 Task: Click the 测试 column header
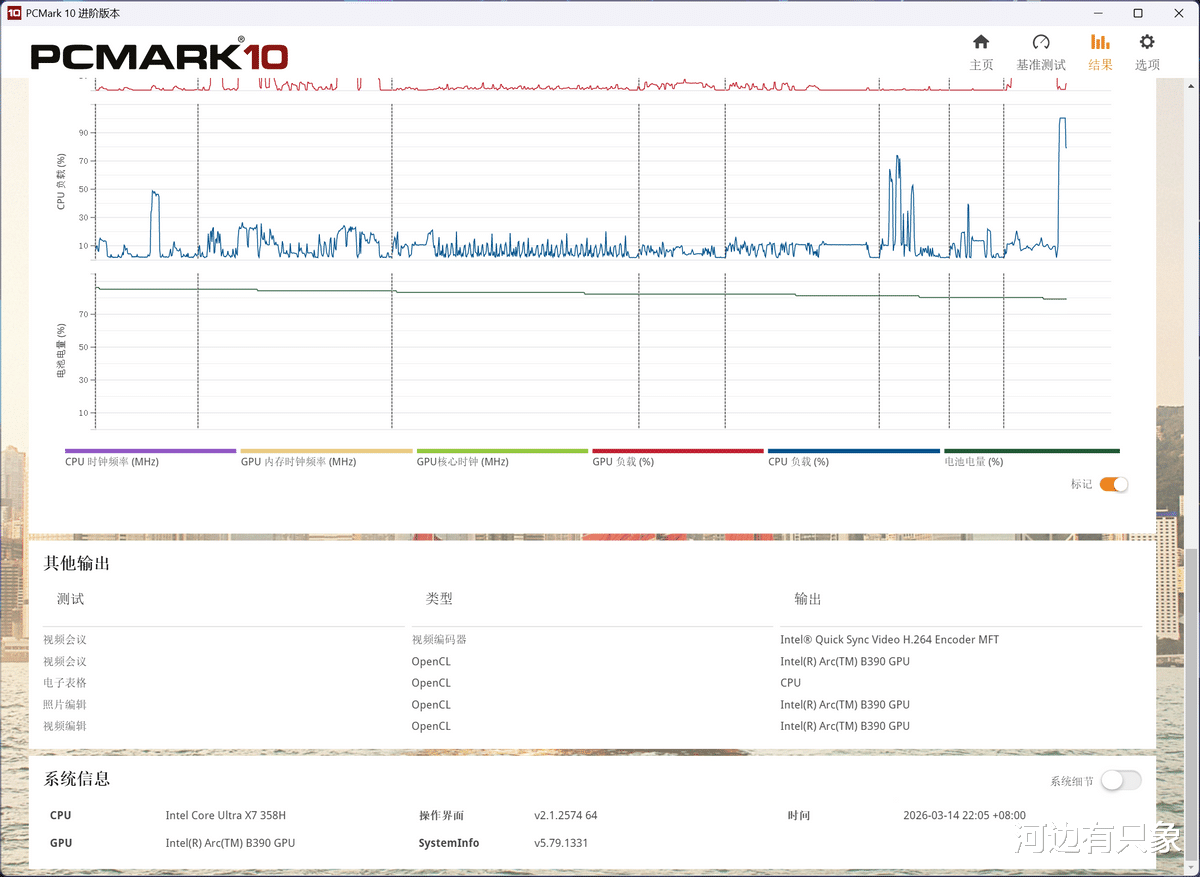point(70,599)
